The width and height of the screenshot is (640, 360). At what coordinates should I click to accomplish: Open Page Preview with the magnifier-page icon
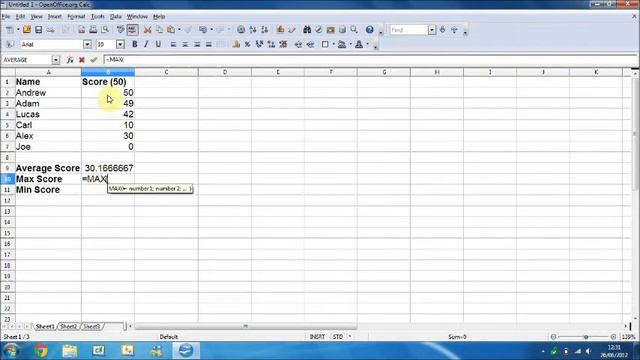105,30
